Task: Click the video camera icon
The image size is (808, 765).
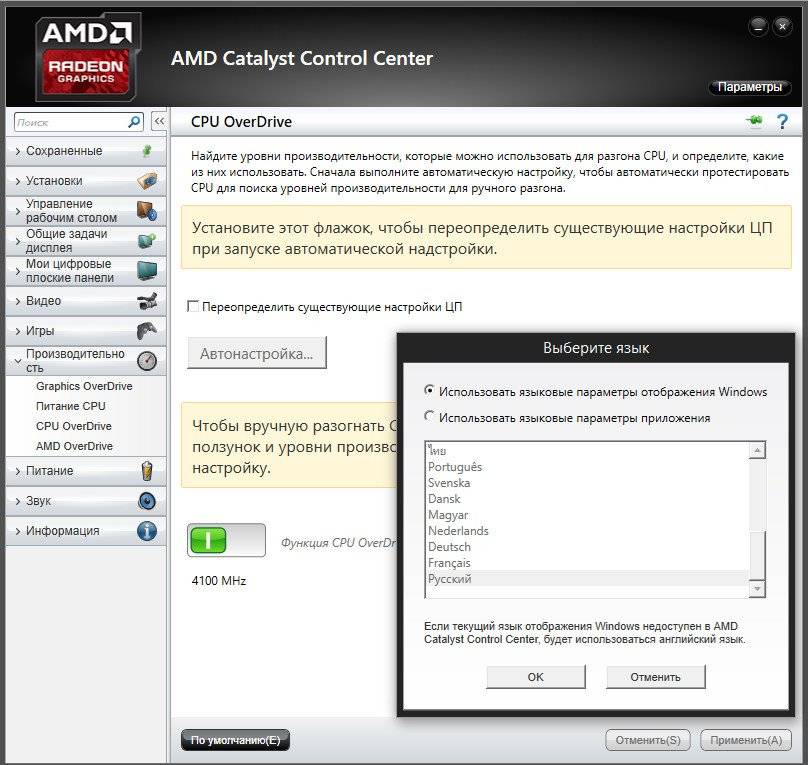Action: pyautogui.click(x=147, y=301)
